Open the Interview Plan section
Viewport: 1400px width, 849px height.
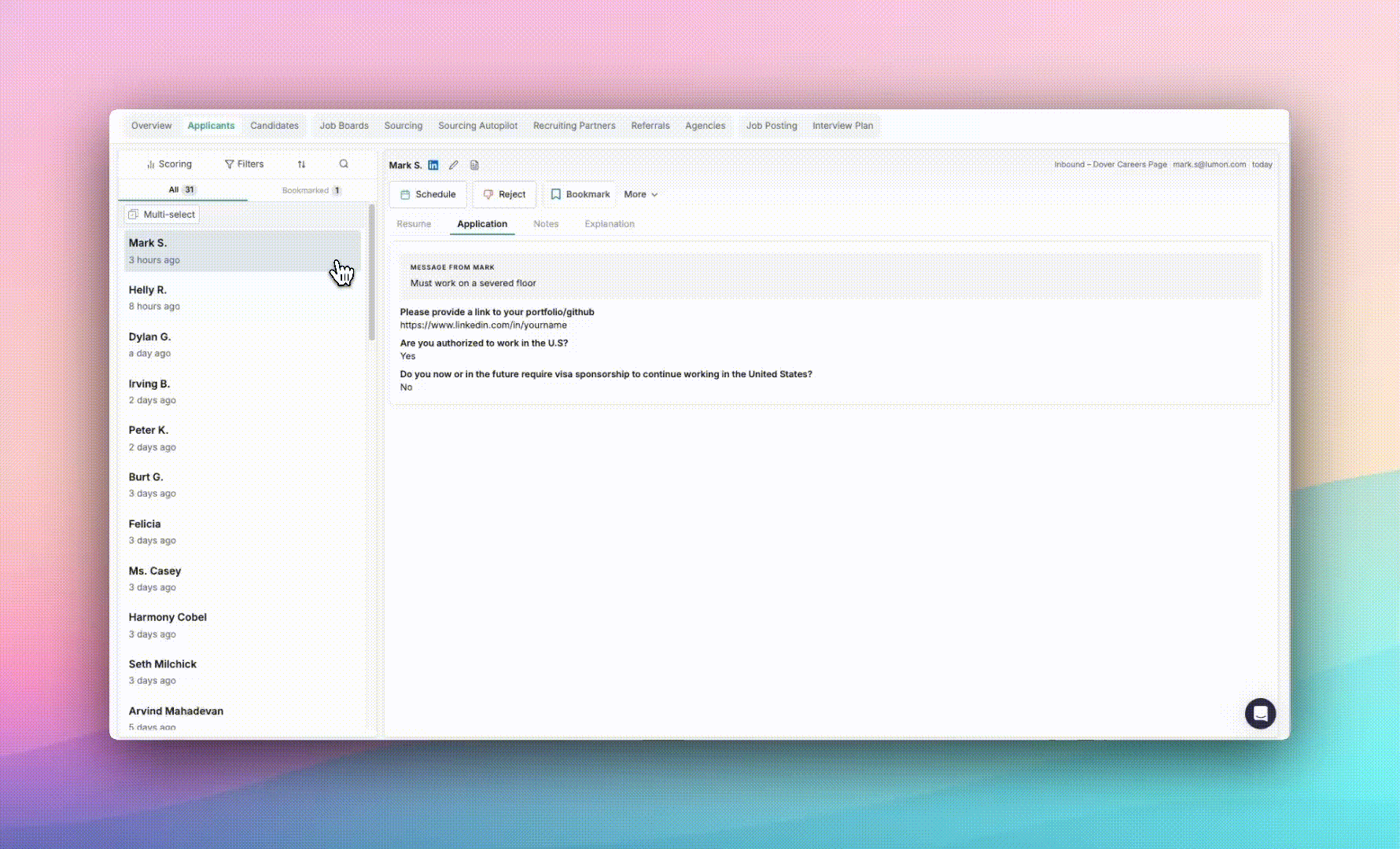coord(842,126)
